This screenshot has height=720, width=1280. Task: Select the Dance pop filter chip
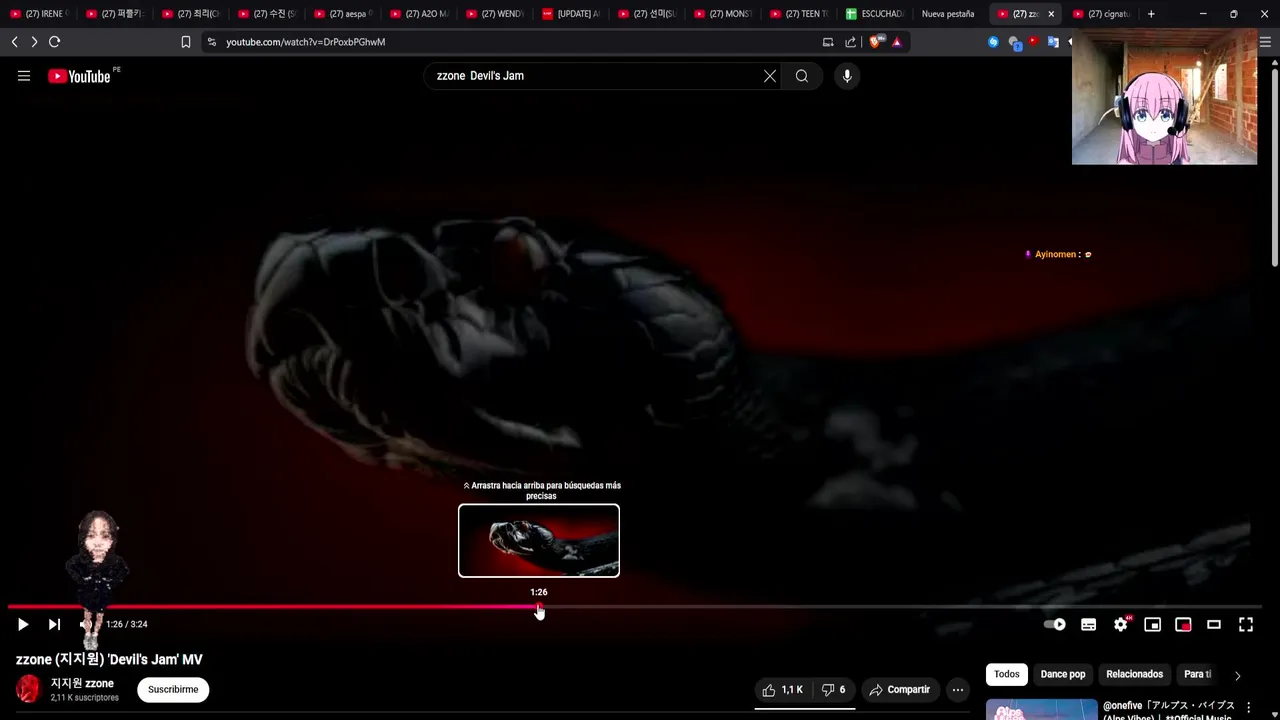(x=1063, y=674)
